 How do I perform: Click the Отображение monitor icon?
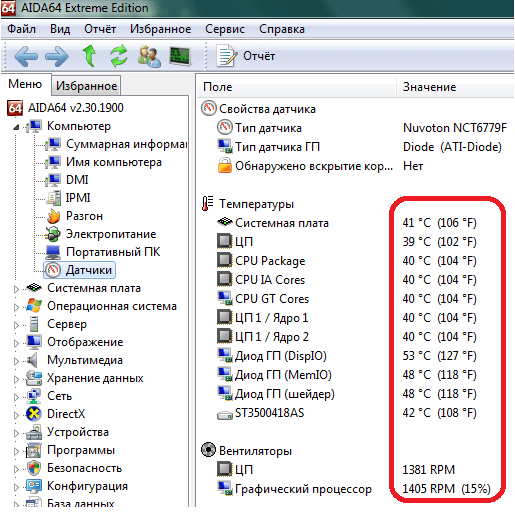point(34,342)
